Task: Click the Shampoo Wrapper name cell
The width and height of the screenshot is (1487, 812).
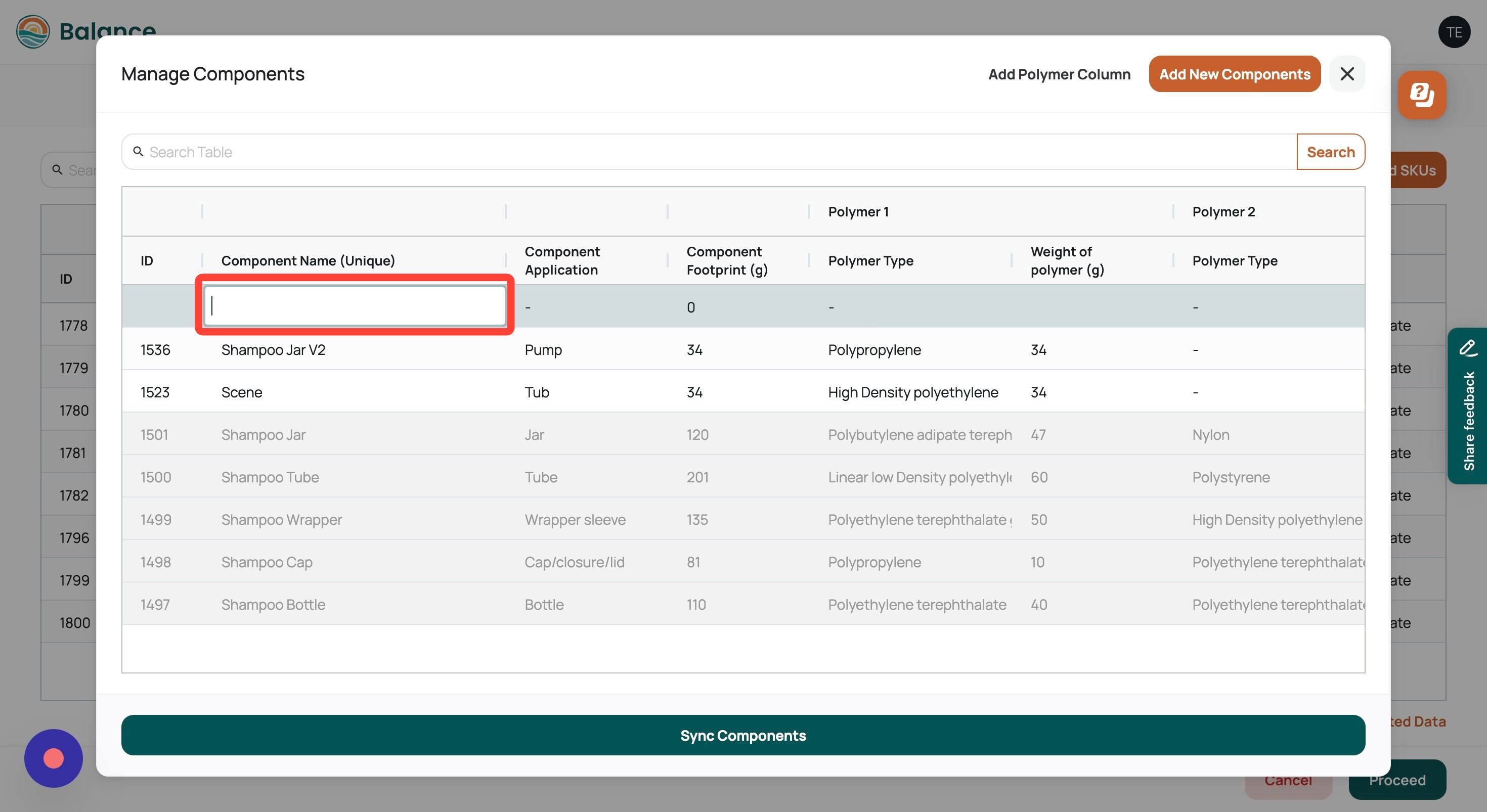Action: point(281,519)
